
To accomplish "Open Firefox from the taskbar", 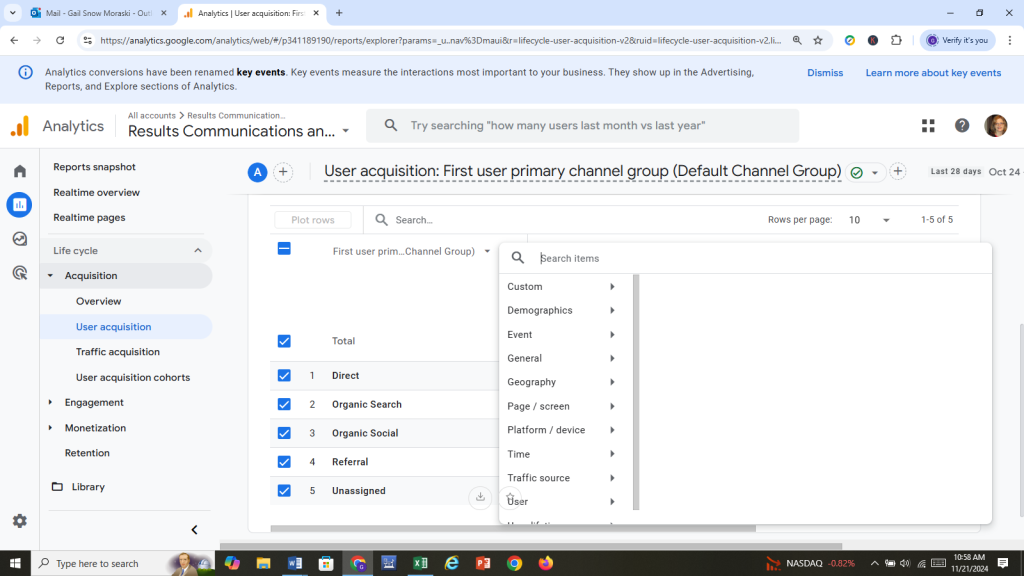I will tap(545, 563).
